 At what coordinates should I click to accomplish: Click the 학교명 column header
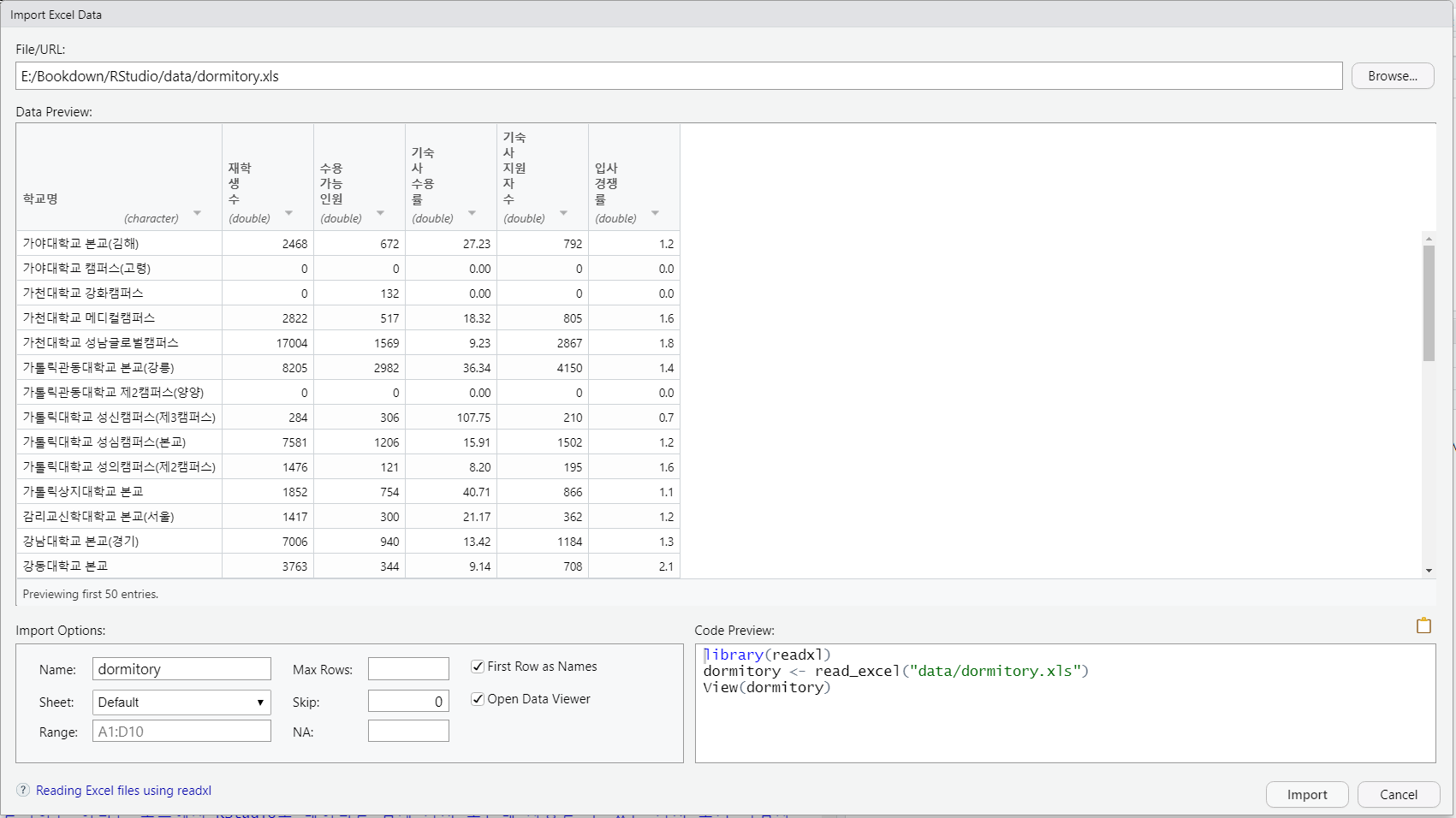[x=119, y=177]
